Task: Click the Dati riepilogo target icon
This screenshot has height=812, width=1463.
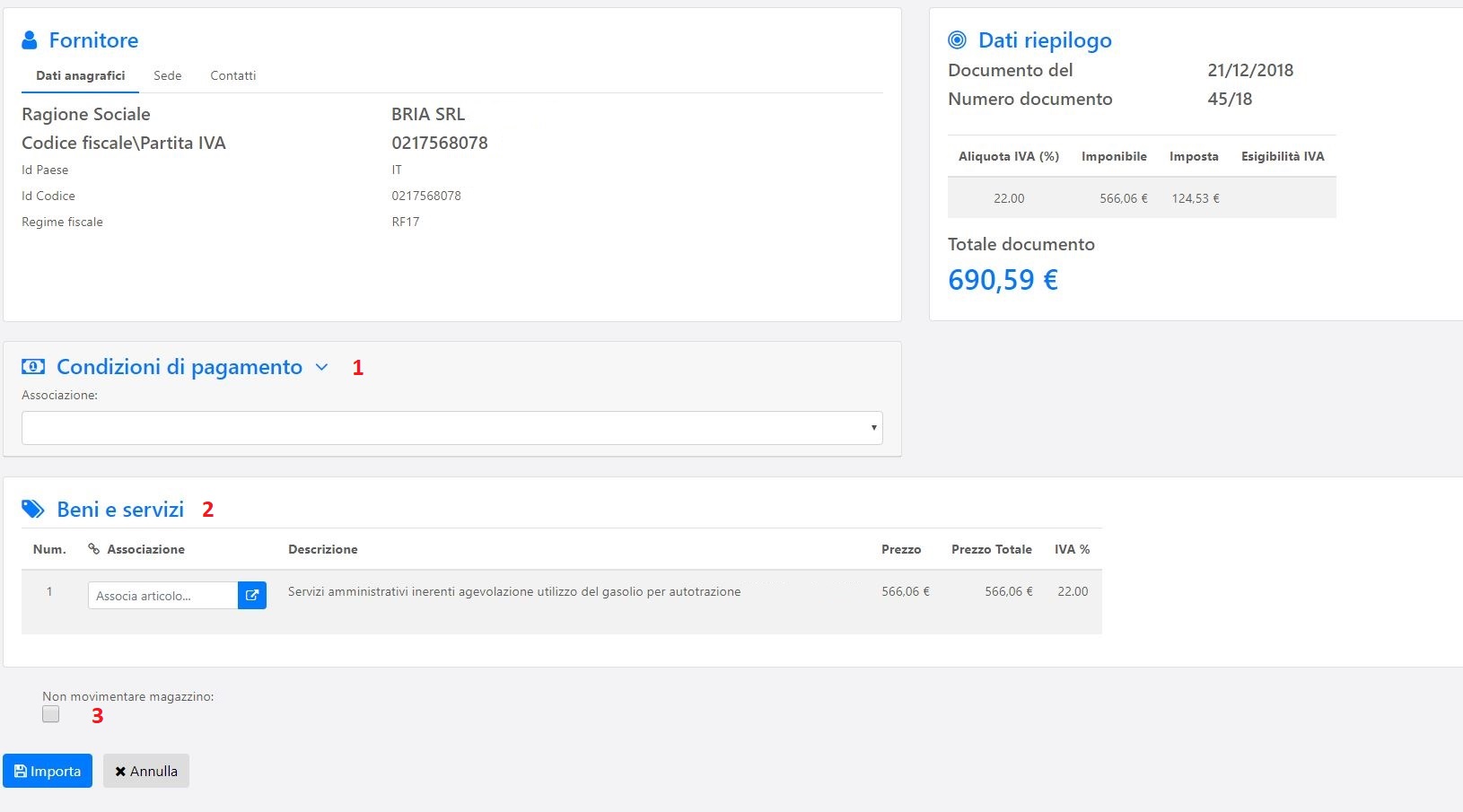Action: pos(958,40)
